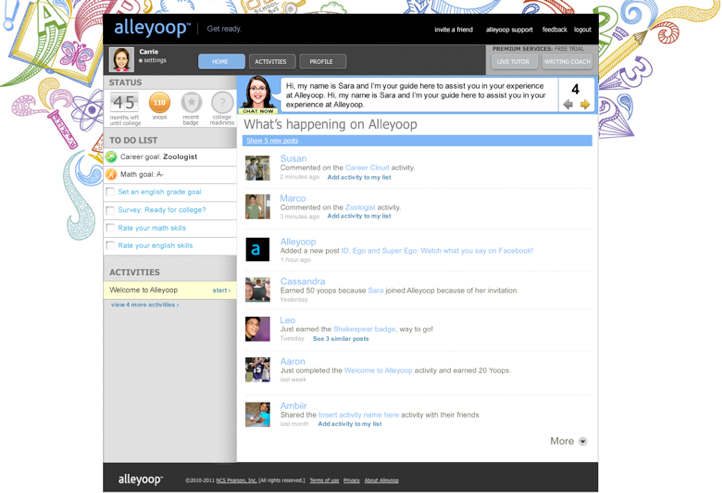
Task: See 3 similar posts for Leo
Action: point(341,339)
